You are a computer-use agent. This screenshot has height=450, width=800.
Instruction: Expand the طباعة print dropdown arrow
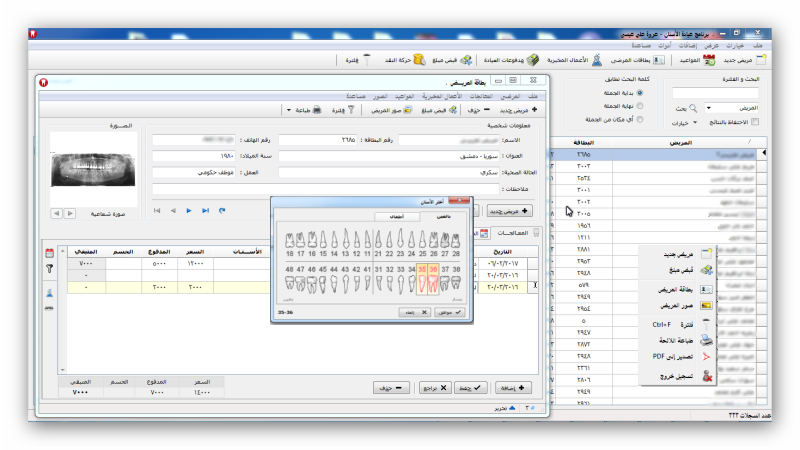(x=288, y=110)
